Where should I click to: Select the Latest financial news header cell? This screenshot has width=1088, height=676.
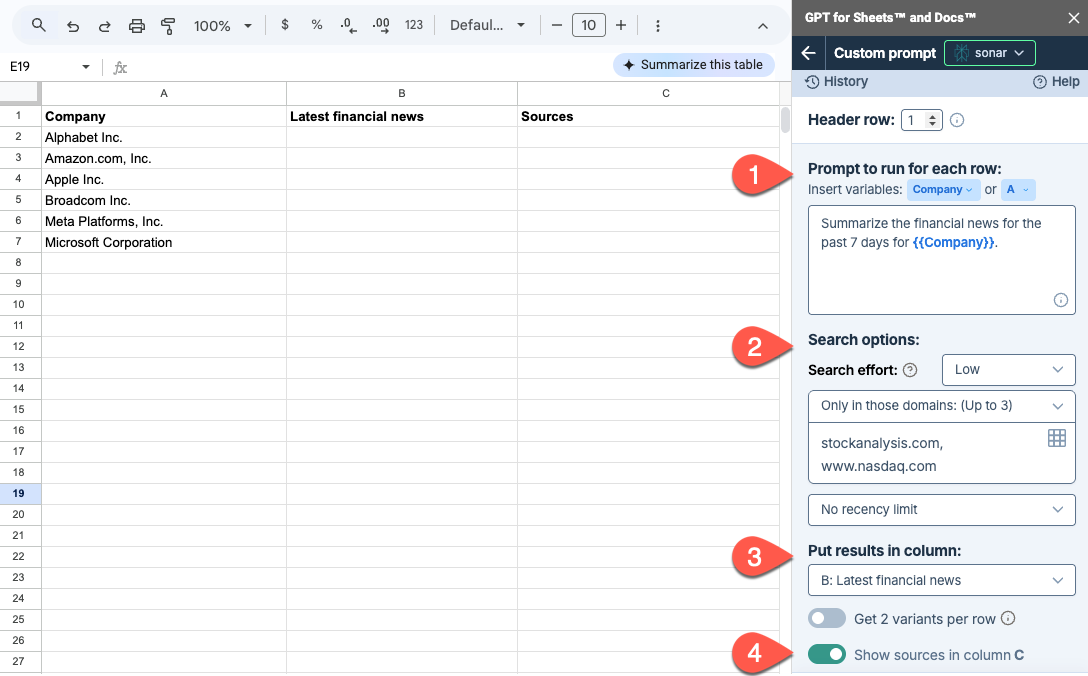point(402,117)
